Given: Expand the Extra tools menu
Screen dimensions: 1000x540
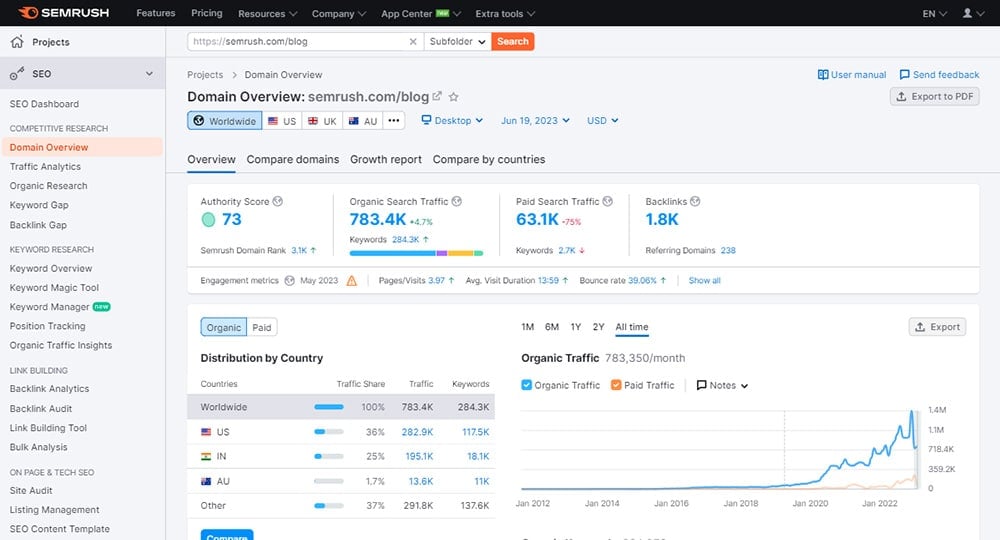Looking at the screenshot, I should 505,13.
